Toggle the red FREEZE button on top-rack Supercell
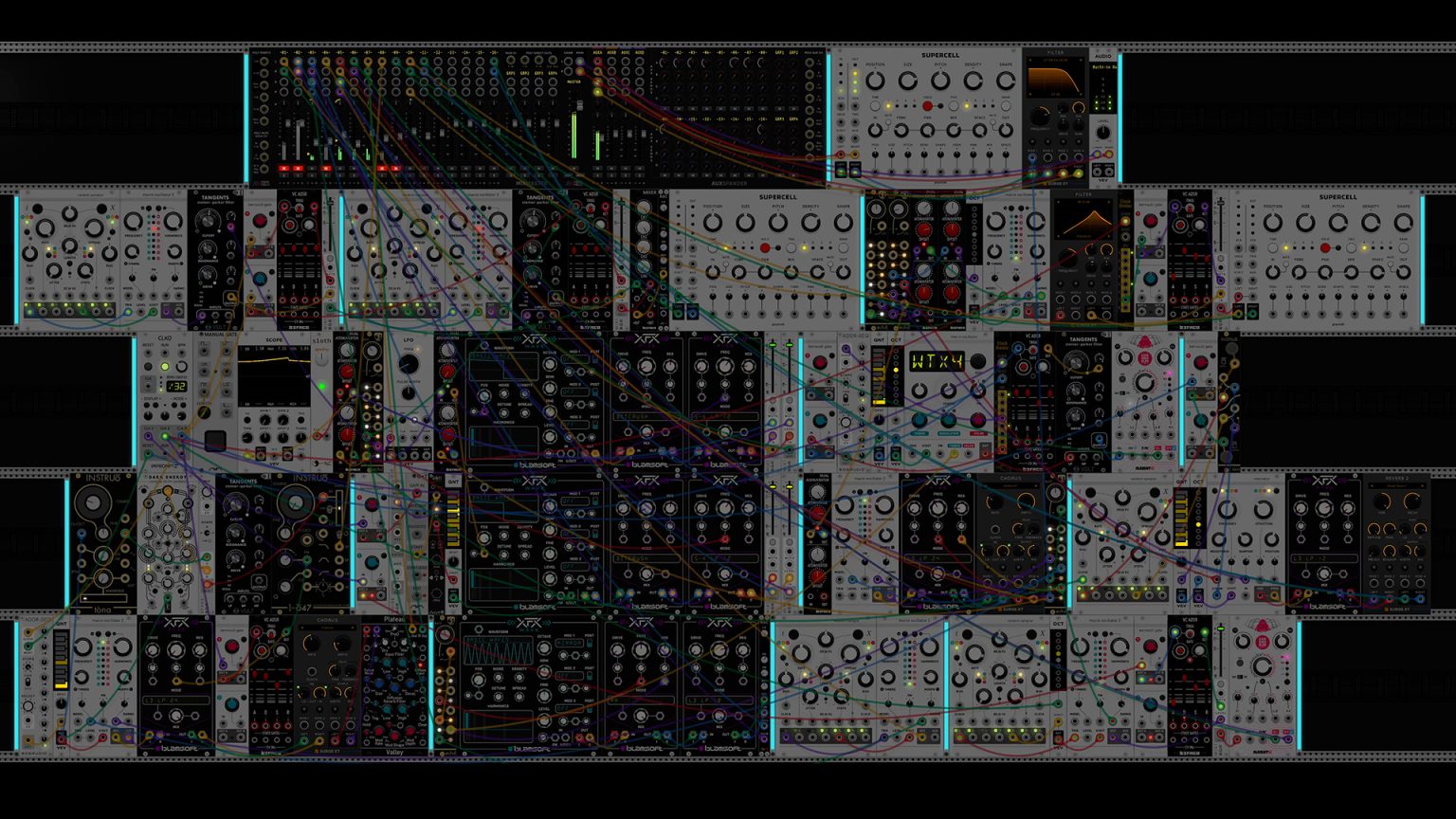 (x=928, y=106)
